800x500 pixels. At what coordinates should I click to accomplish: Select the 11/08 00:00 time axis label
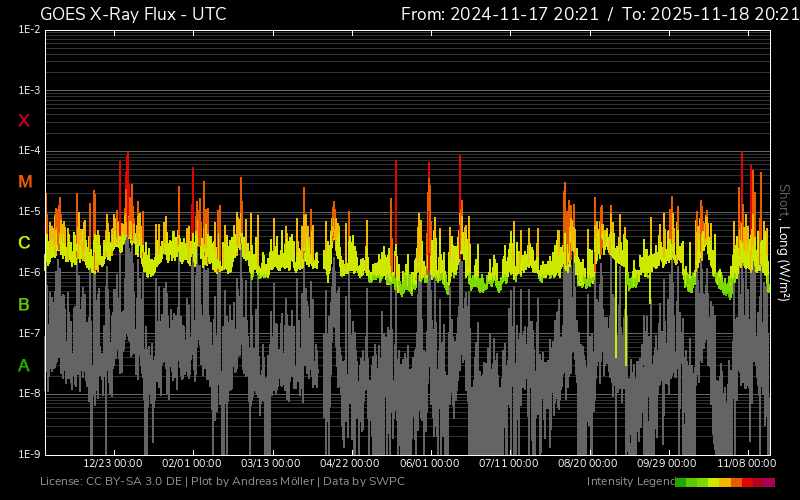tap(746, 464)
